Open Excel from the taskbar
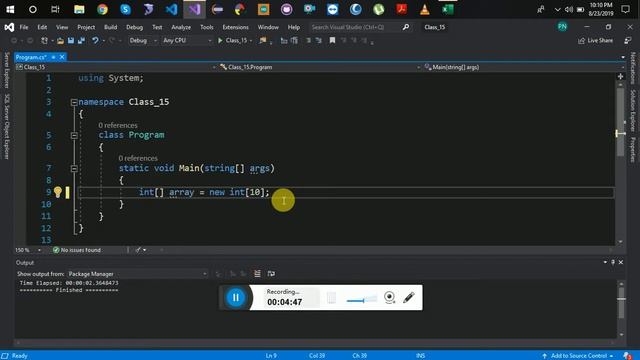This screenshot has height=360, width=640. (448, 9)
